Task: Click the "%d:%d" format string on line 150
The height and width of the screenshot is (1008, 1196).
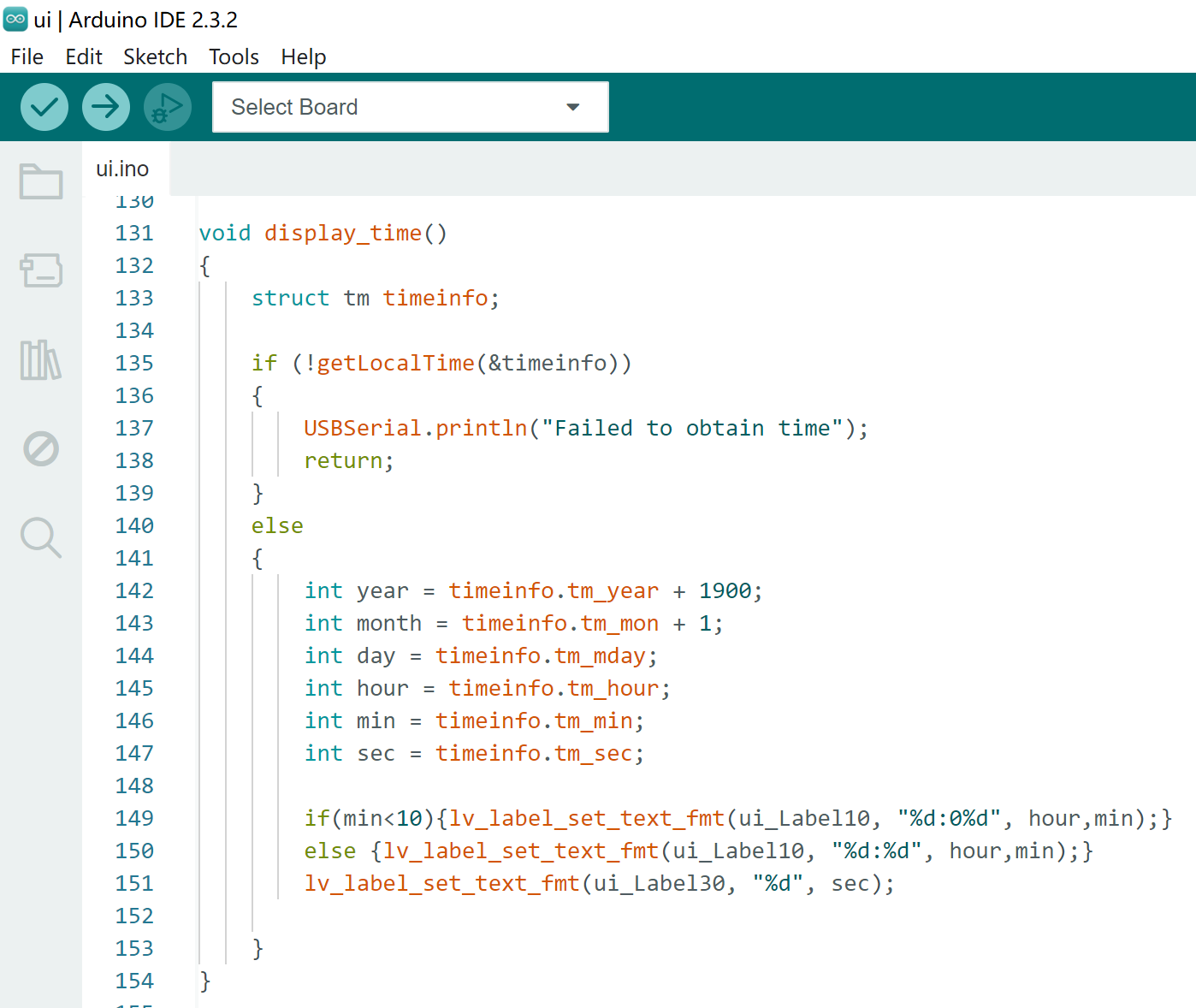Action: pyautogui.click(x=877, y=851)
